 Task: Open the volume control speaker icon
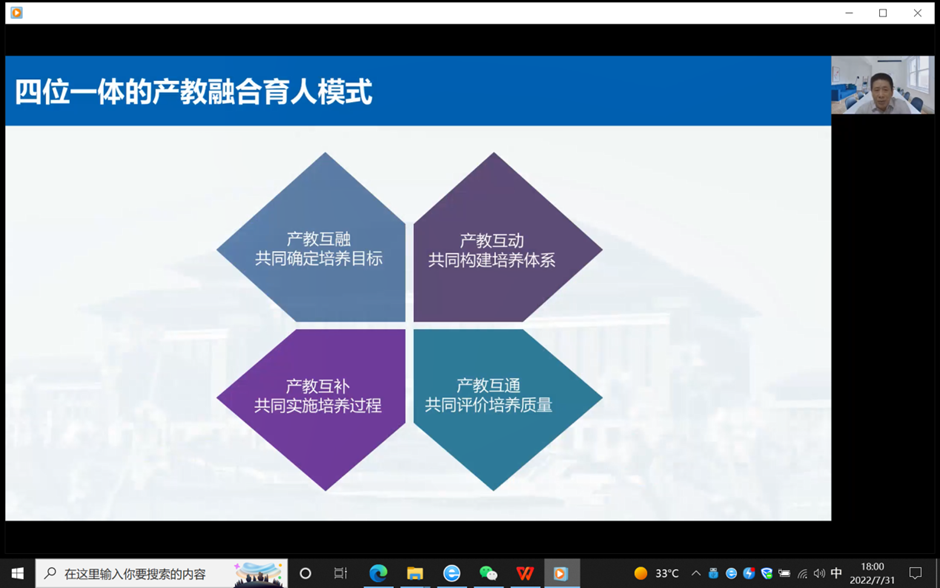[819, 574]
